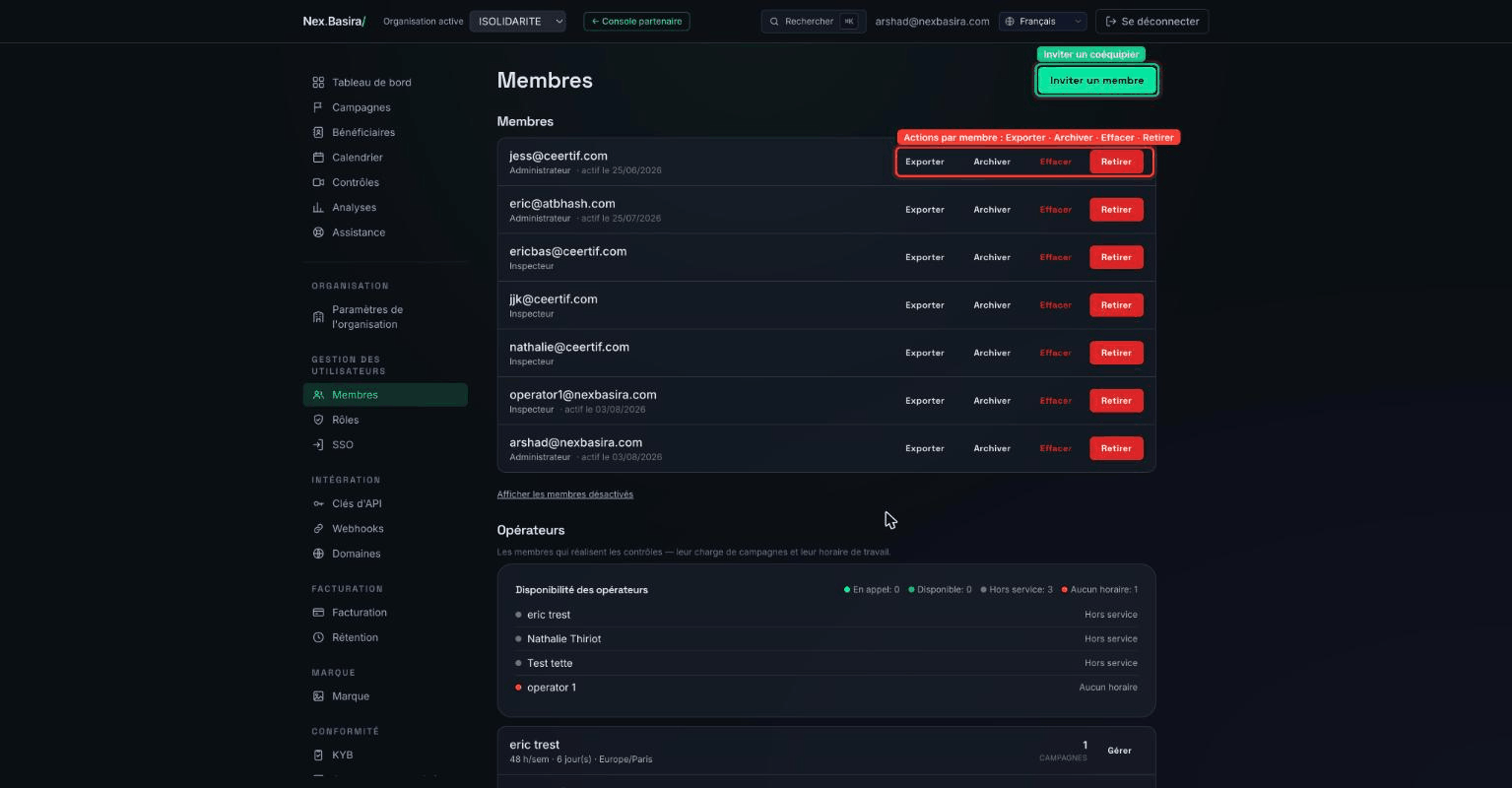This screenshot has width=1512, height=788.
Task: Click the Rétention clock icon
Action: point(318,637)
